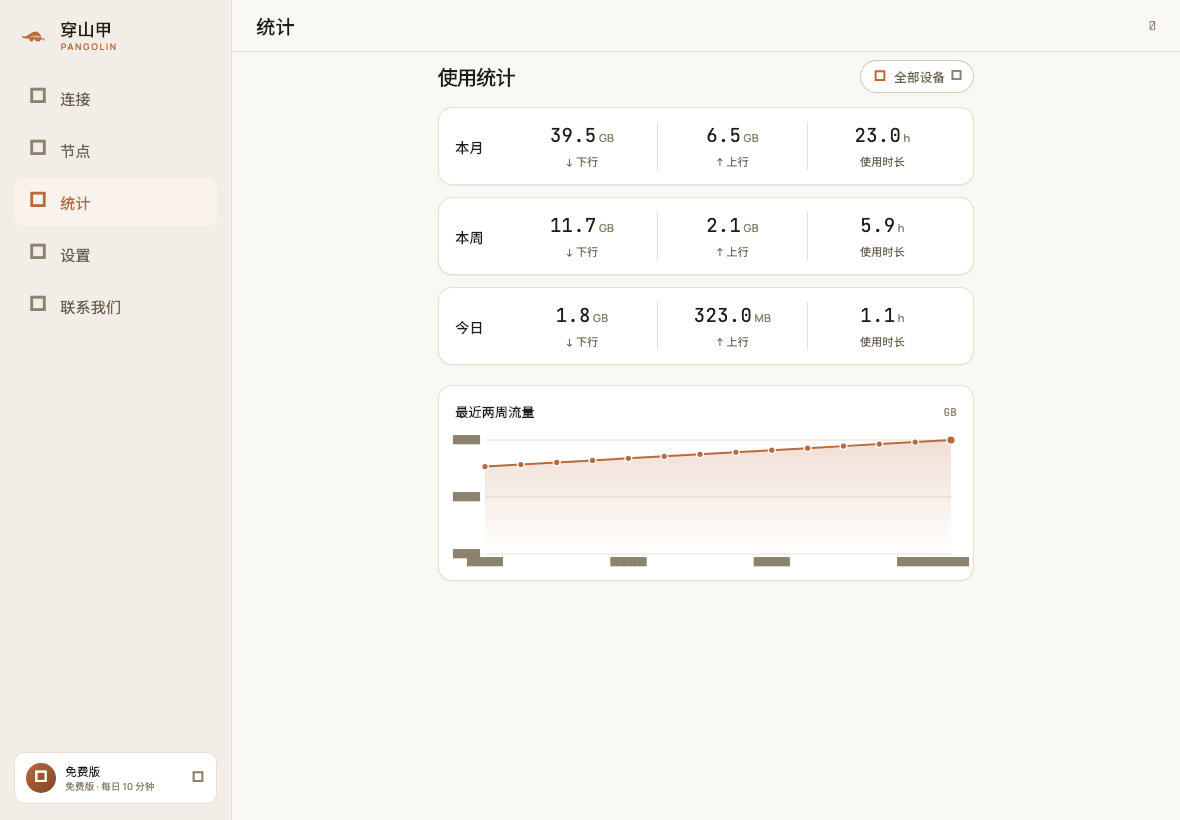The height and width of the screenshot is (820, 1180).
Task: Click the 今日 row label
Action: 469,328
